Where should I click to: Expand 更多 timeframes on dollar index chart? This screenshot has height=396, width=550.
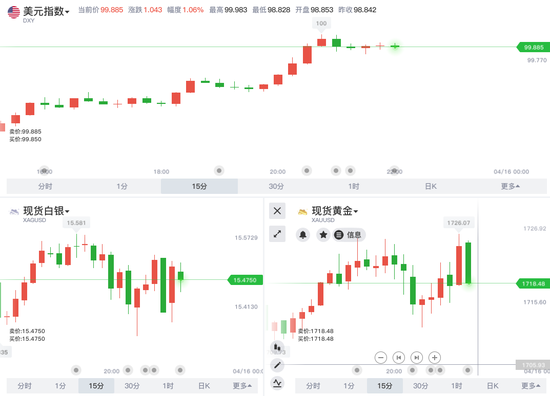(510, 186)
